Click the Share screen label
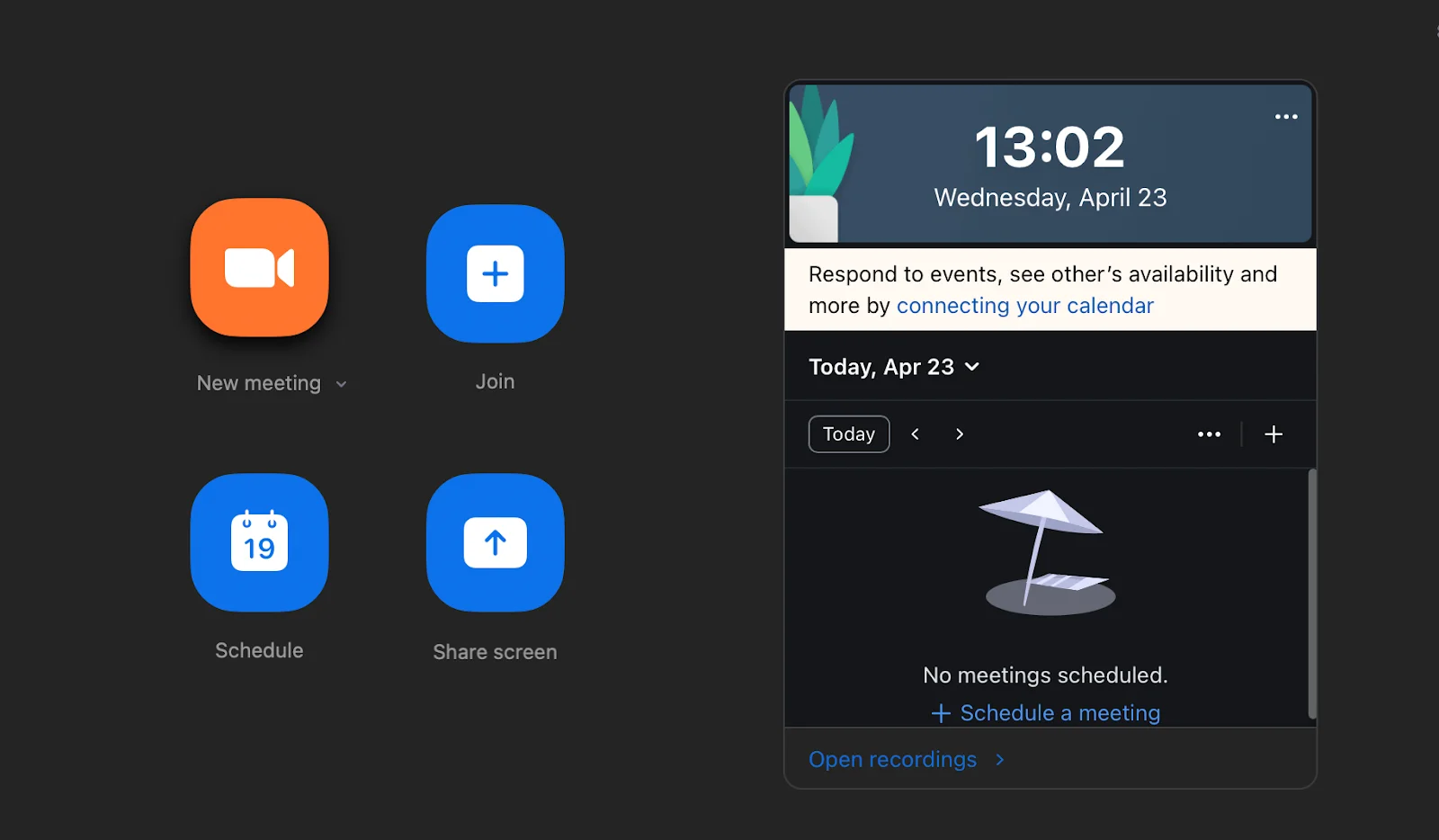 pyautogui.click(x=495, y=652)
